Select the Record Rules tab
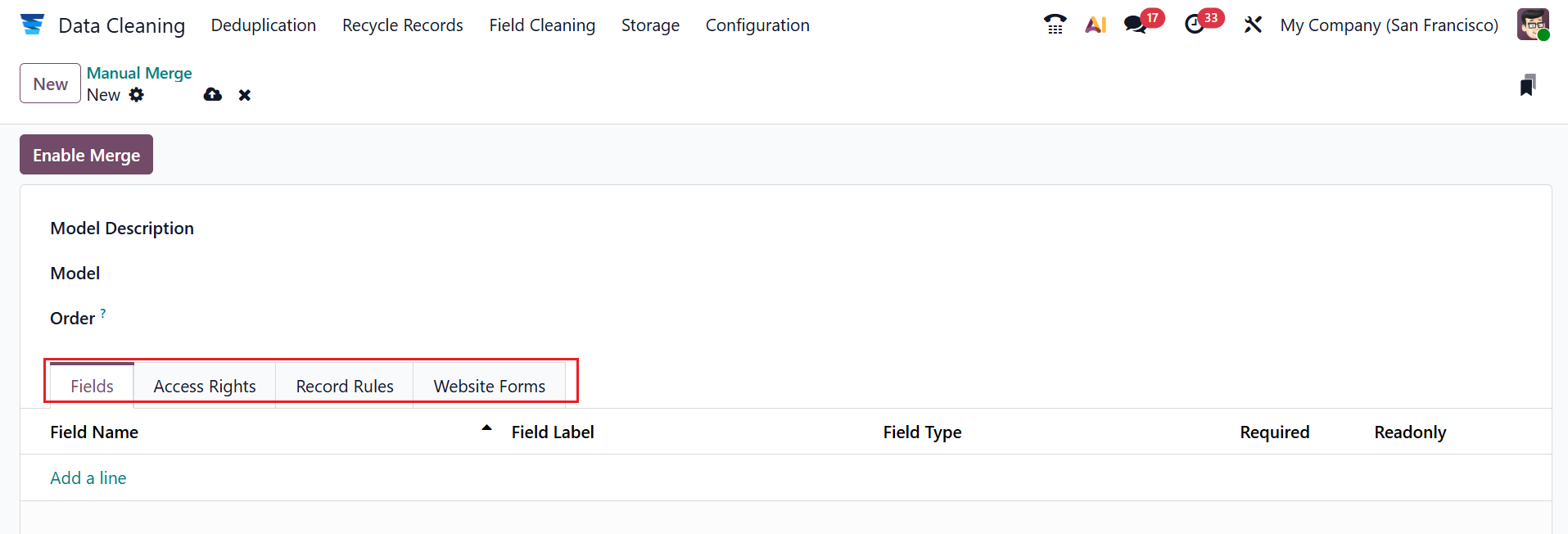 click(345, 387)
